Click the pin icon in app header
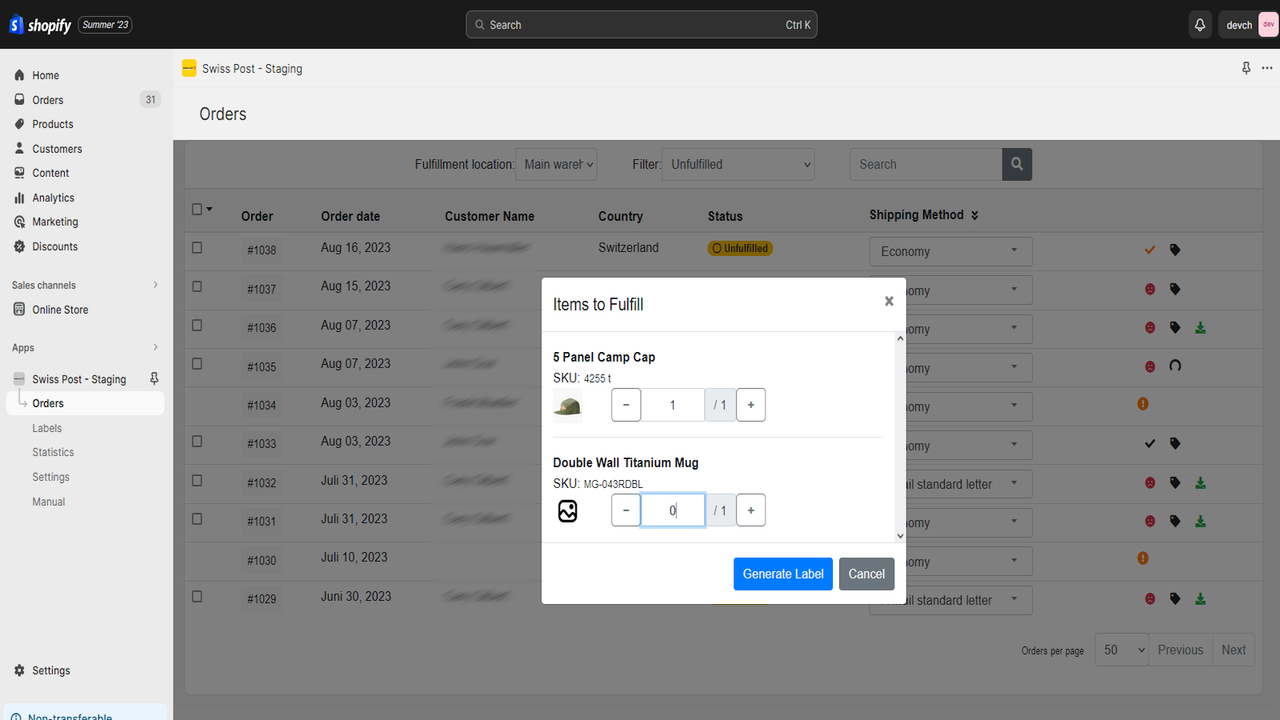The image size is (1280, 720). point(1246,68)
